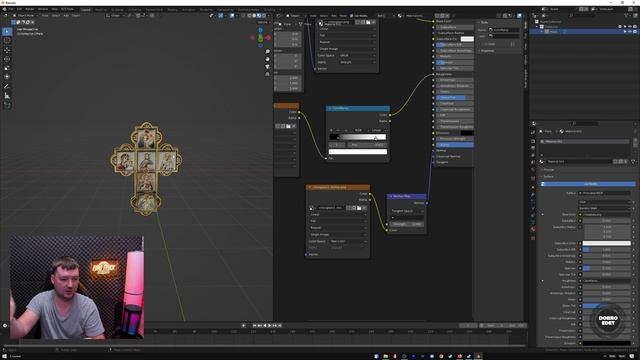
Task: Select the 3D Cursor tool
Action: pyautogui.click(x=7, y=40)
